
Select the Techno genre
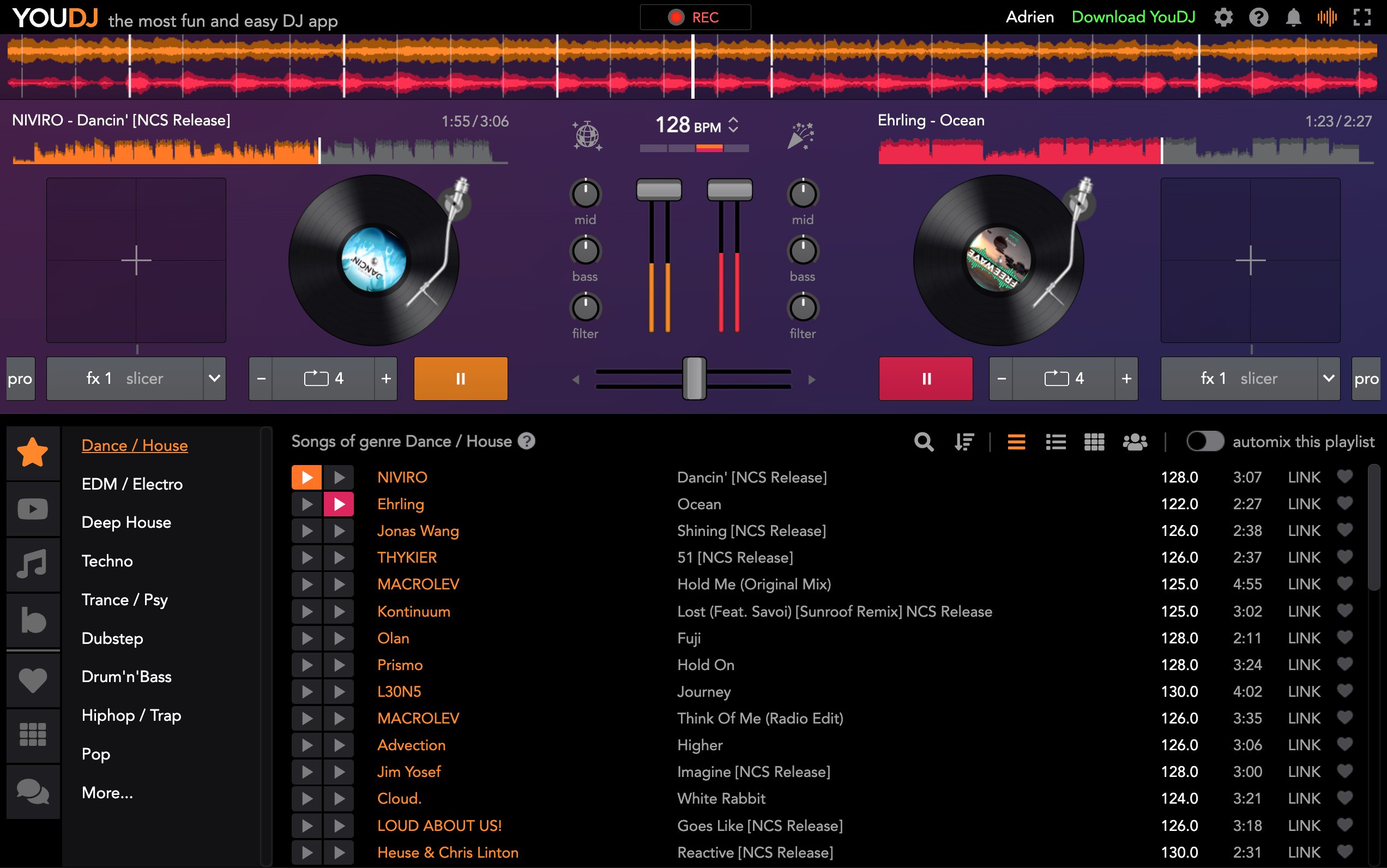point(107,561)
